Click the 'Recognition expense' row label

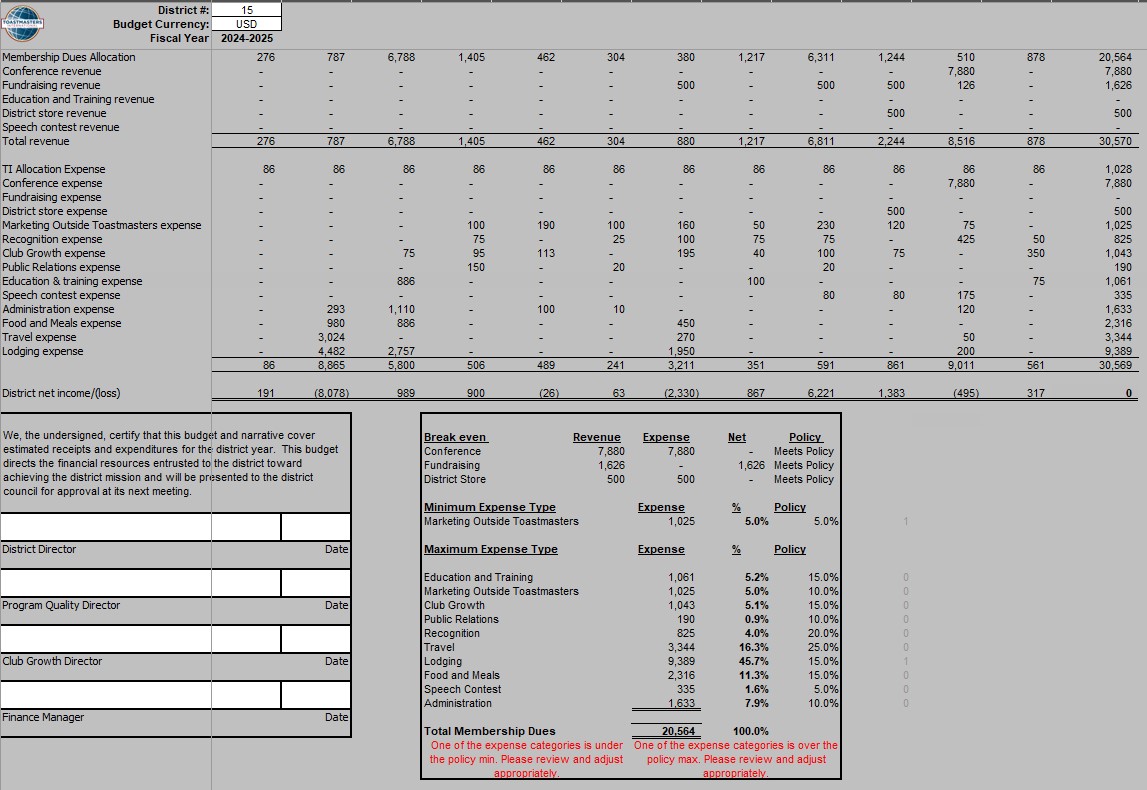[52, 239]
